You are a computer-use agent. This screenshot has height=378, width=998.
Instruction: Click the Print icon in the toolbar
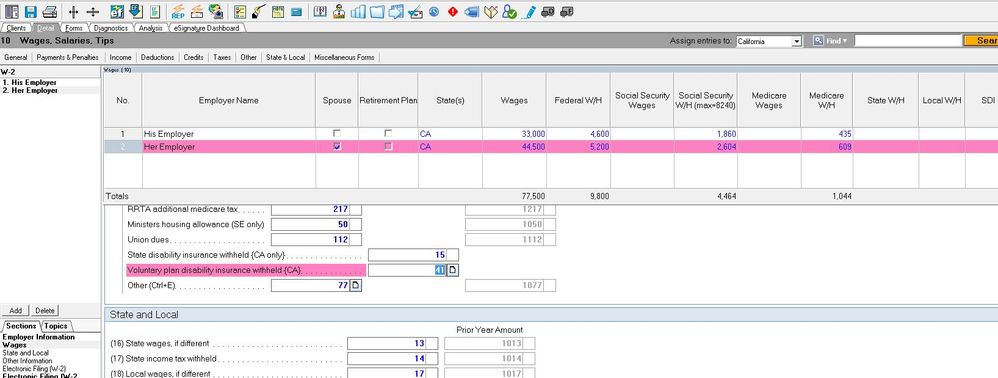tap(50, 11)
